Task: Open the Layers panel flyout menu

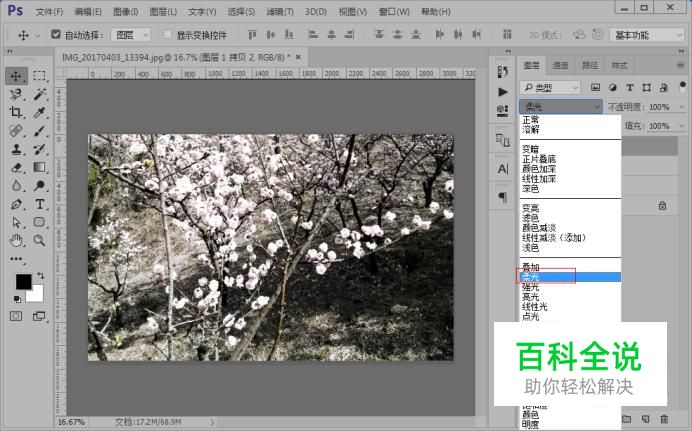Action: (681, 65)
